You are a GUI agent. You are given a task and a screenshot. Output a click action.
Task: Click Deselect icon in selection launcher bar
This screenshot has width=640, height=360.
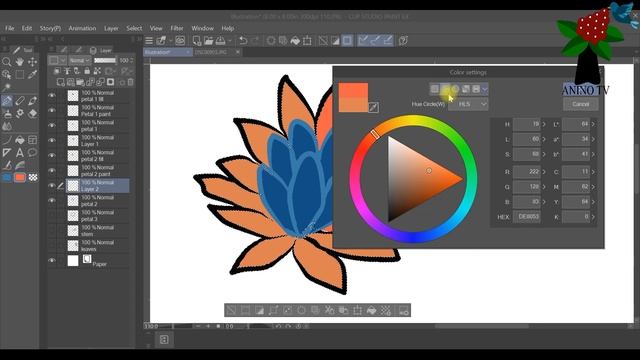231,310
